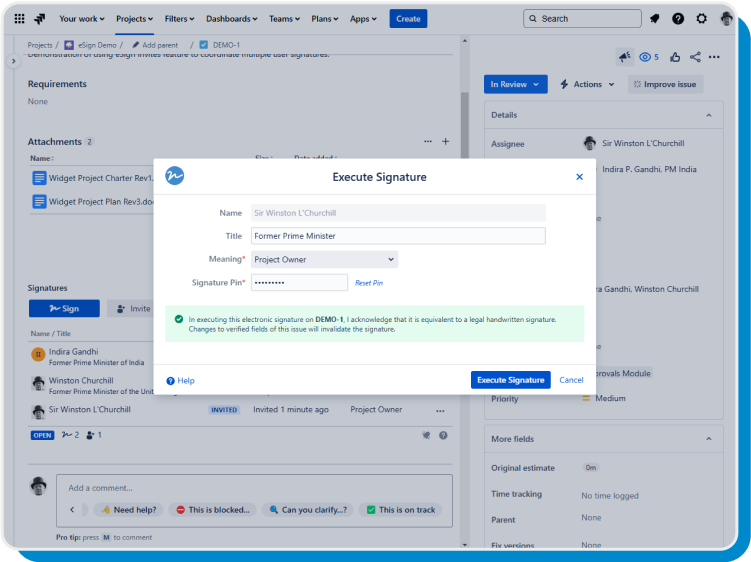The width and height of the screenshot is (751, 562).
Task: Click the signatures help question icon
Action: point(444,435)
